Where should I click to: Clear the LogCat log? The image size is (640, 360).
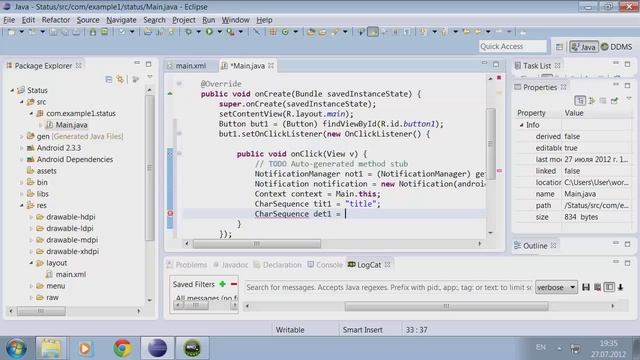(x=597, y=287)
